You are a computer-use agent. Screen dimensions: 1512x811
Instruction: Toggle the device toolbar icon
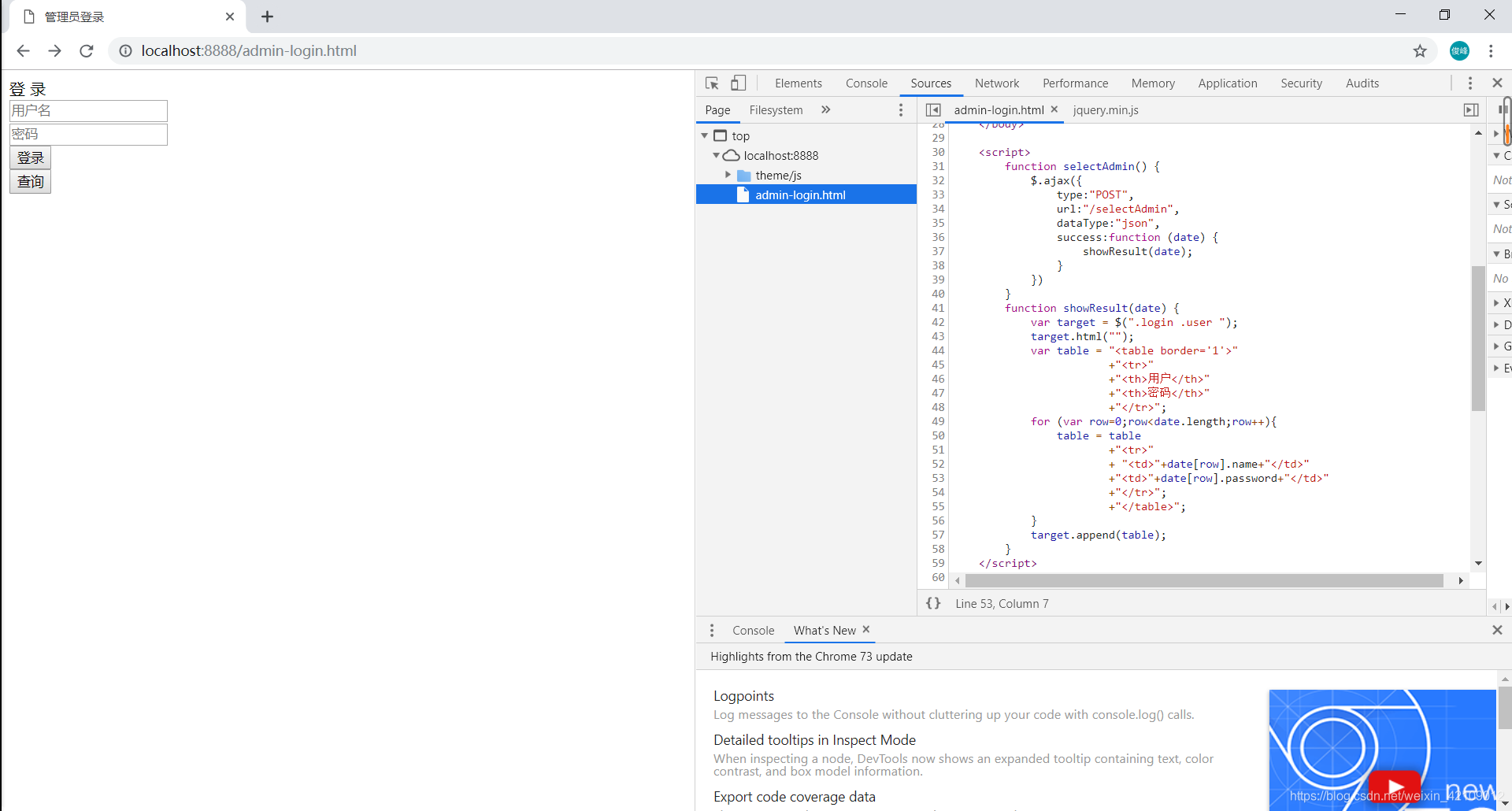[x=738, y=83]
